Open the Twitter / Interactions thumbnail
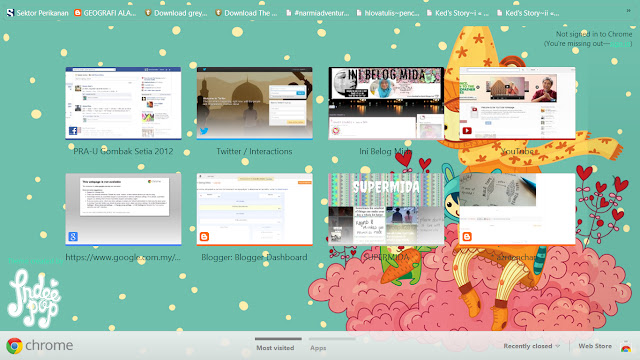The image size is (640, 360). [x=255, y=103]
